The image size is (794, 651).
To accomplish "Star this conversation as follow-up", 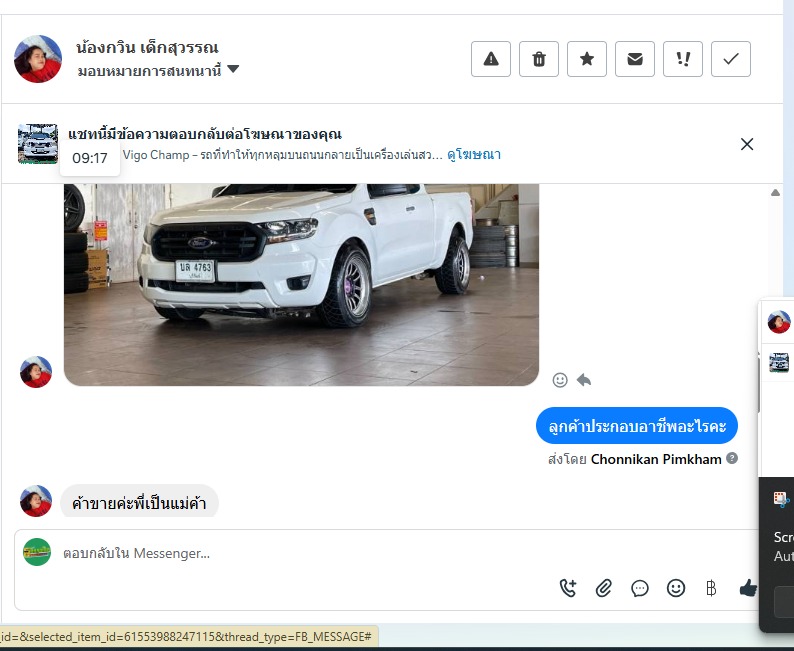I will click(587, 59).
